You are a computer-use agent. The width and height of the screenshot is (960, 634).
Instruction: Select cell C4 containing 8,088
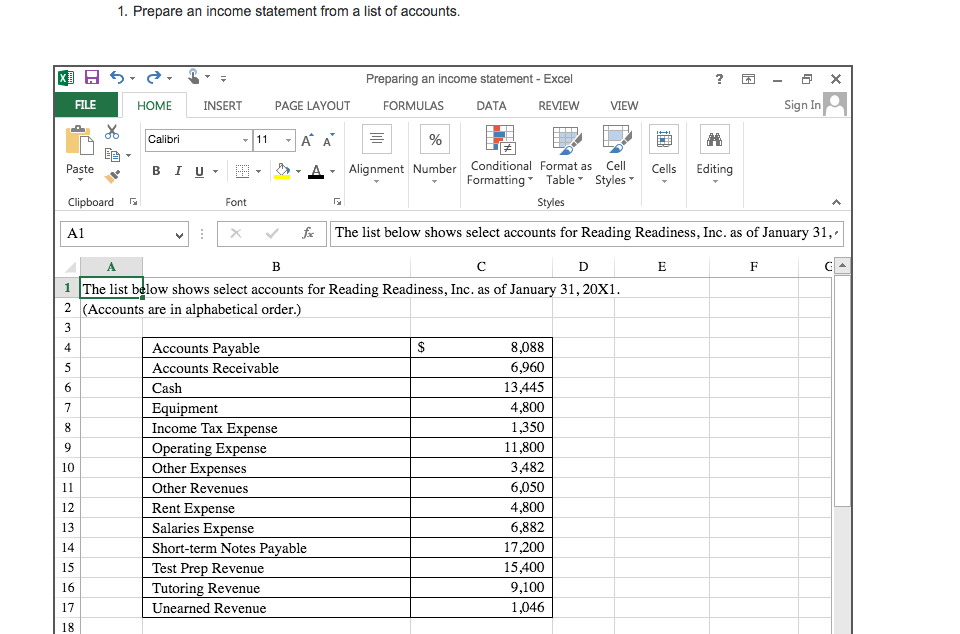(x=480, y=347)
